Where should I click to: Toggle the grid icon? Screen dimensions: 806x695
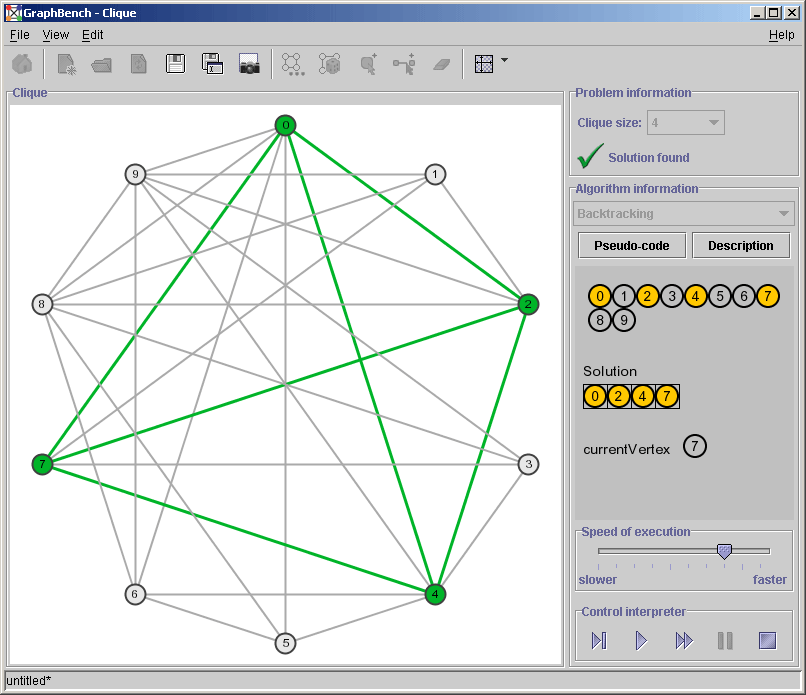point(484,64)
